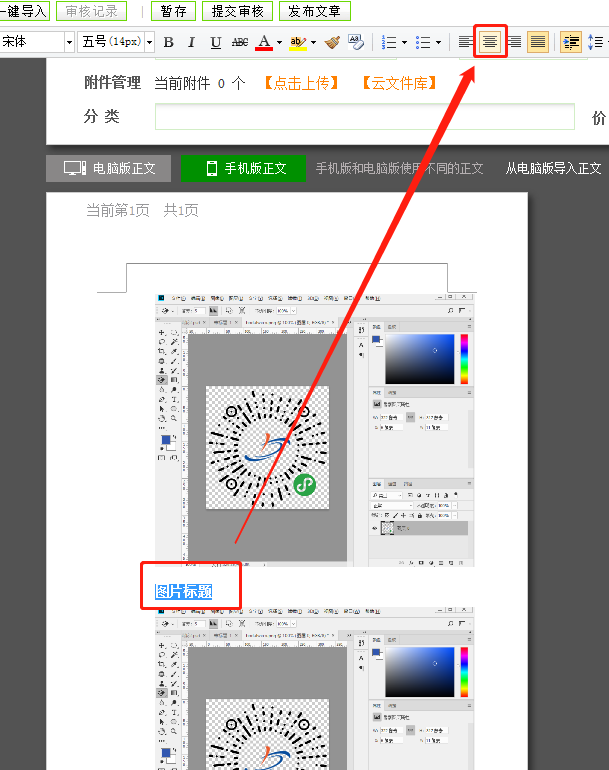609x770 pixels.
Task: Insert a bulleted list
Action: pos(423,42)
